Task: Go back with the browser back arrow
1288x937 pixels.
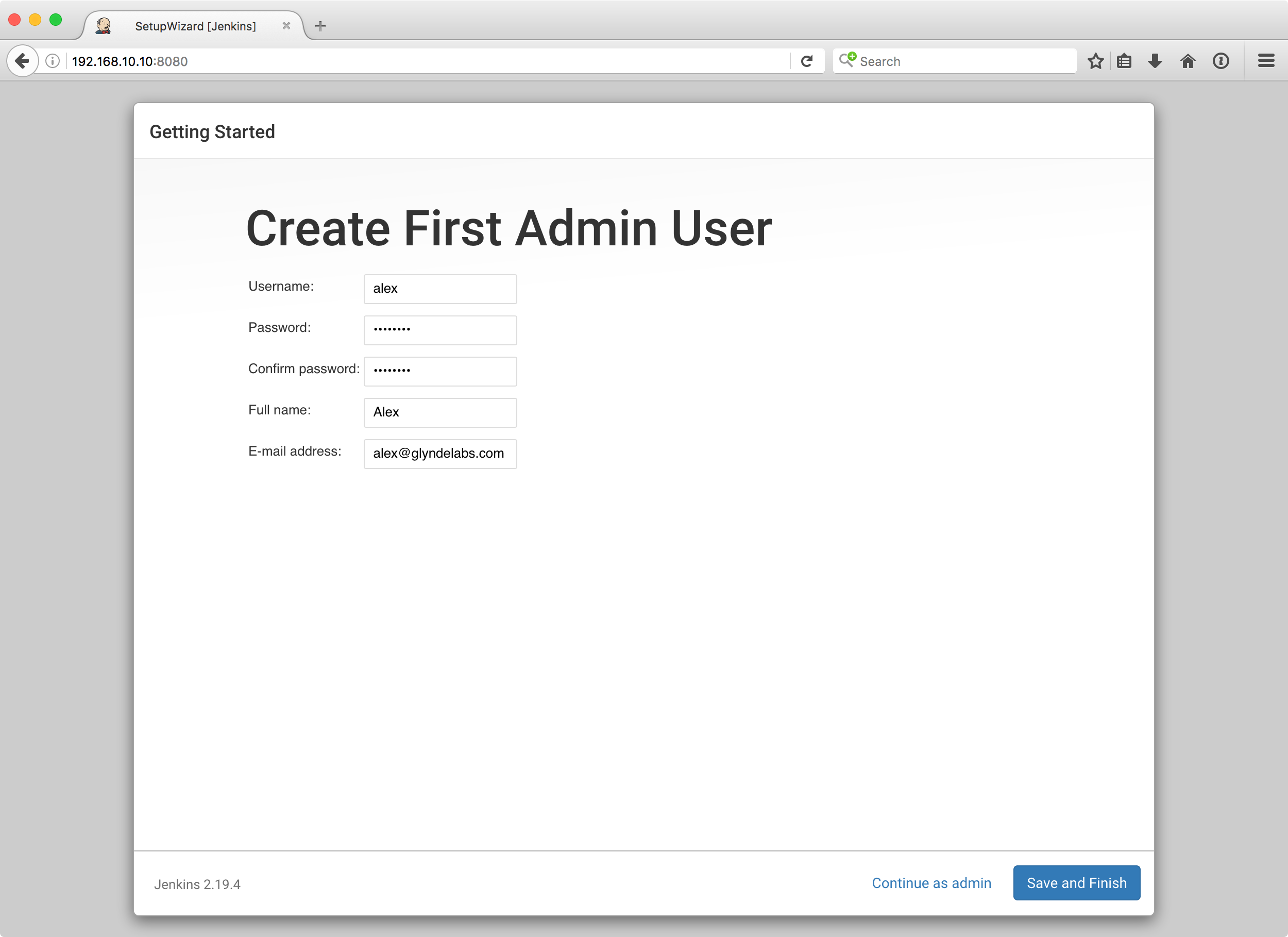Action: 22,61
